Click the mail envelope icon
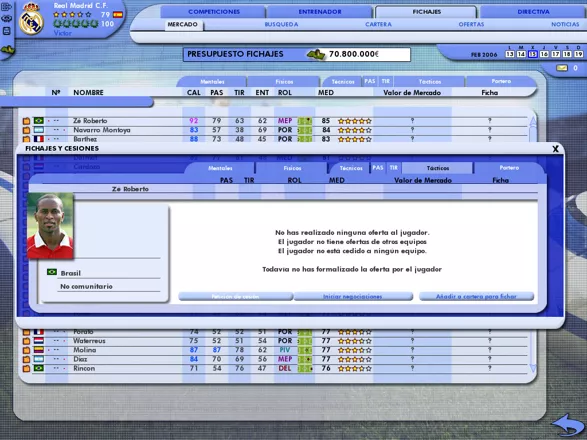 (562, 68)
